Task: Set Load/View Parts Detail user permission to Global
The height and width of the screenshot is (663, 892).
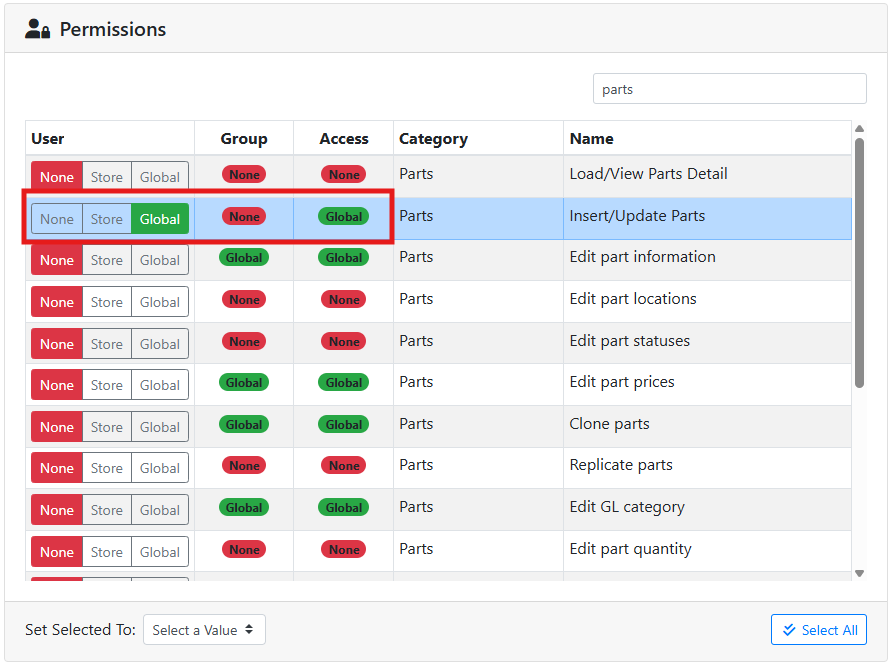Action: (159, 177)
